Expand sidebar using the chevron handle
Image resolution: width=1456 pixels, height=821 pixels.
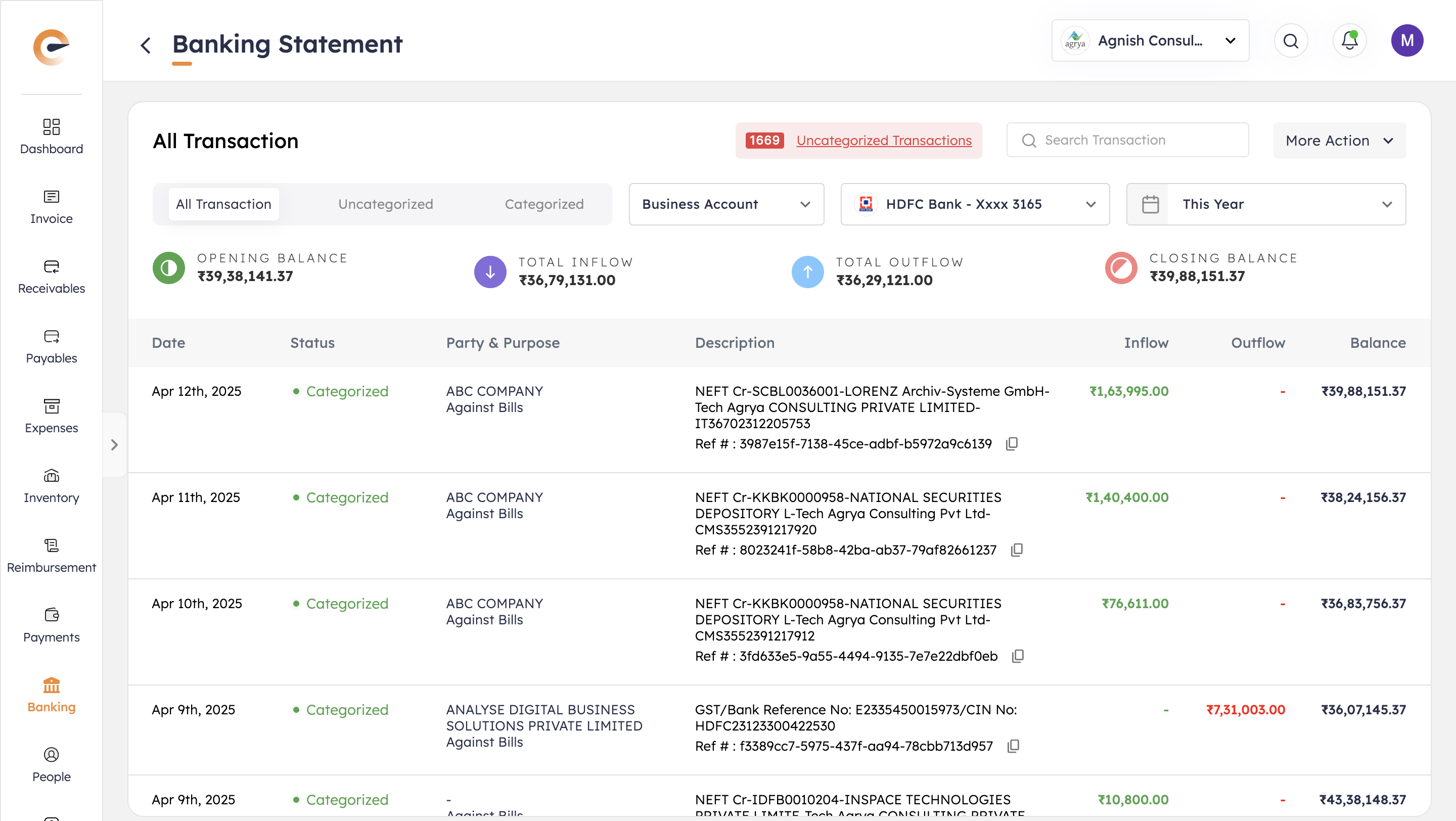click(114, 445)
